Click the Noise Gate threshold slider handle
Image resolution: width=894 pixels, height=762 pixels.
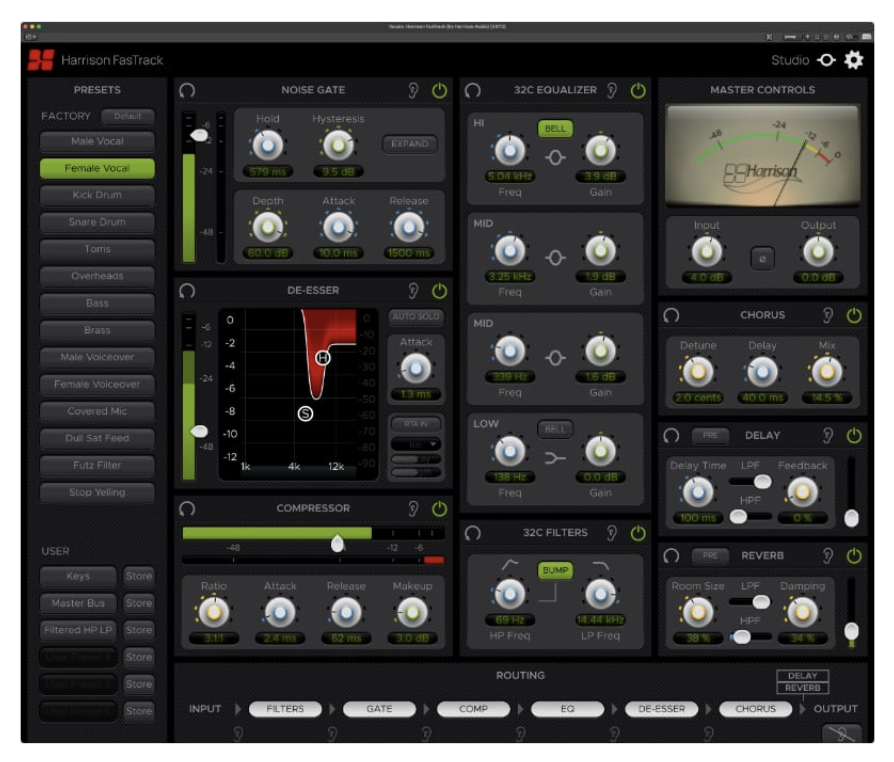199,135
